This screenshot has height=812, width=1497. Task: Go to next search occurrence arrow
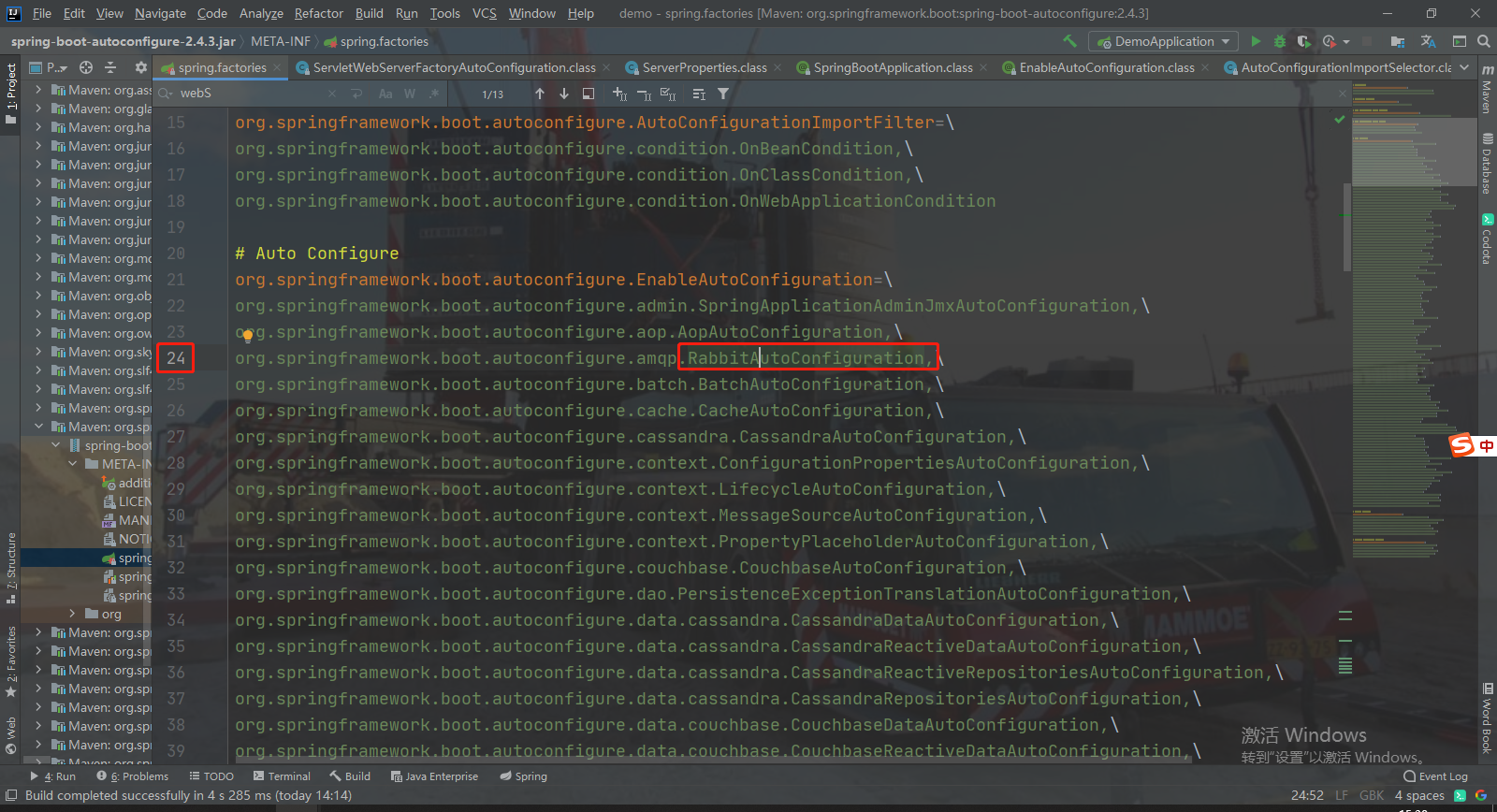(564, 94)
